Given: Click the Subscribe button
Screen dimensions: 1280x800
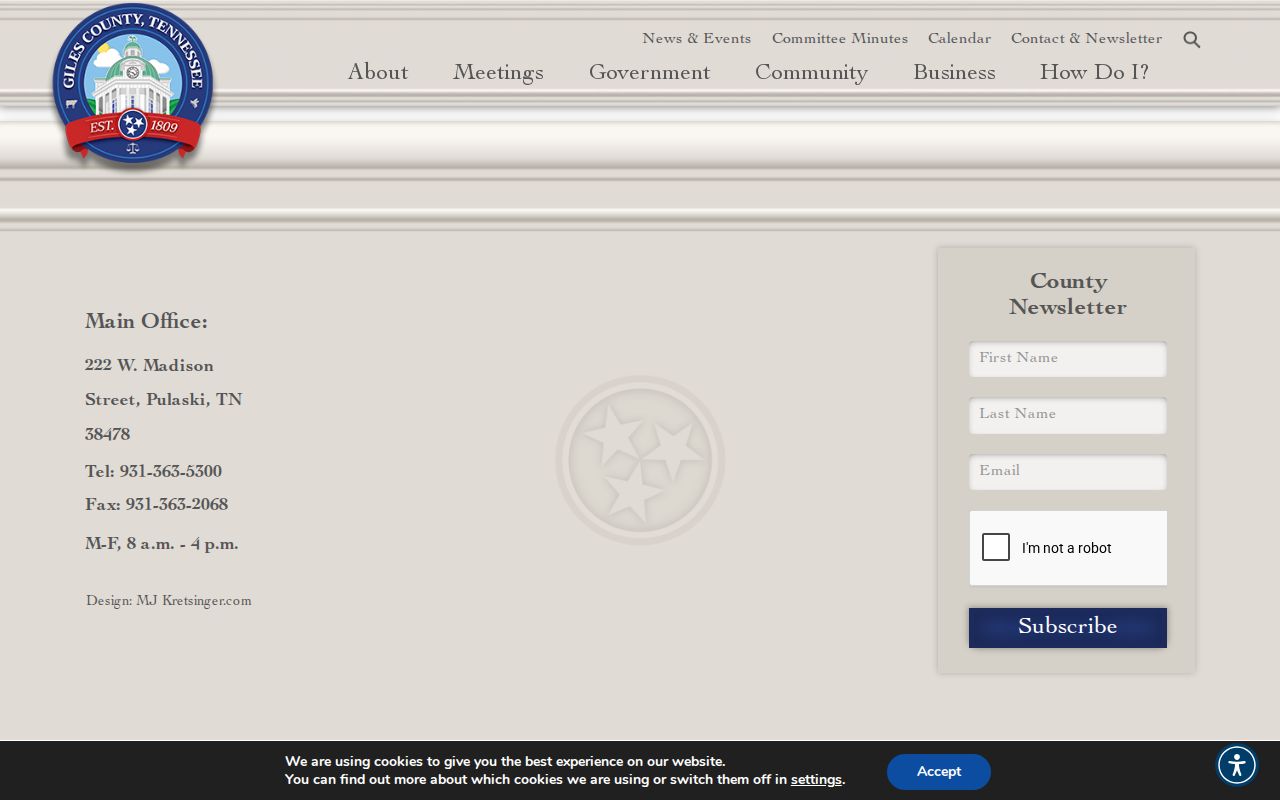Looking at the screenshot, I should coord(1068,628).
